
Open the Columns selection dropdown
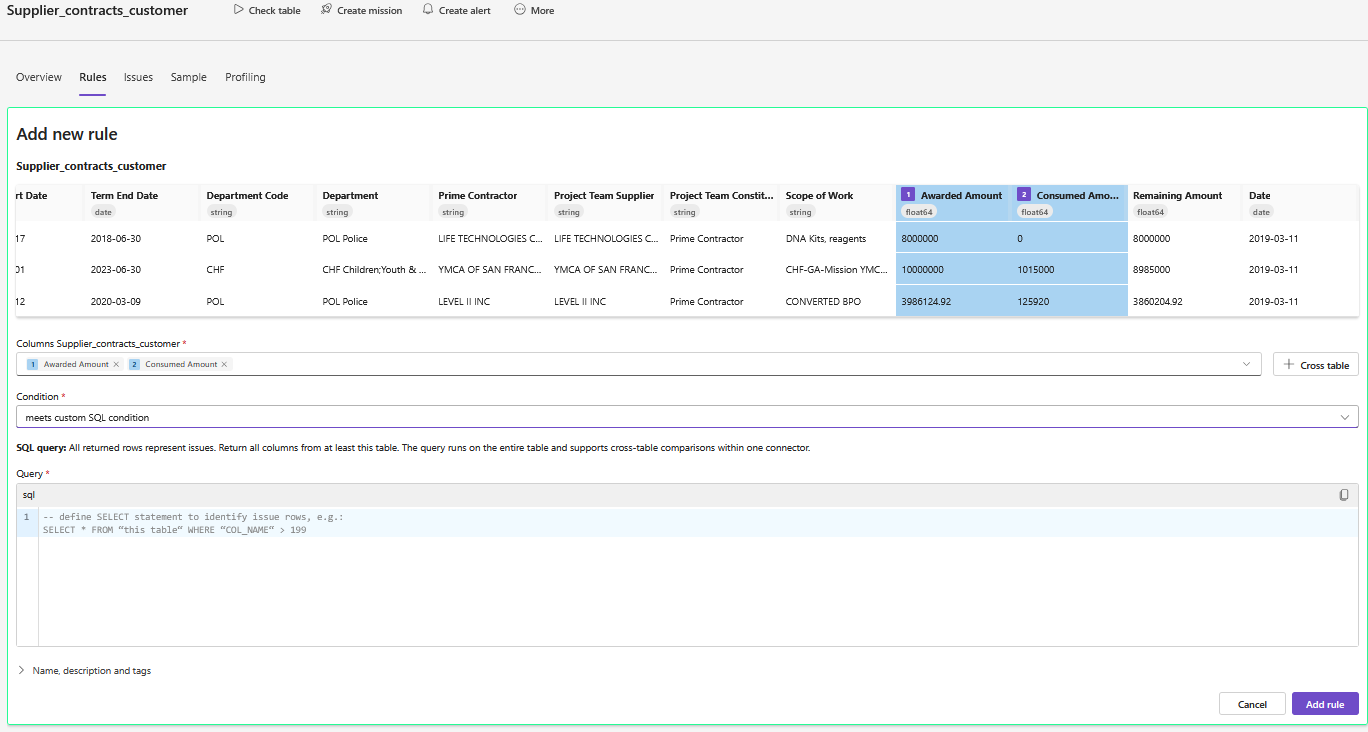(x=1246, y=364)
